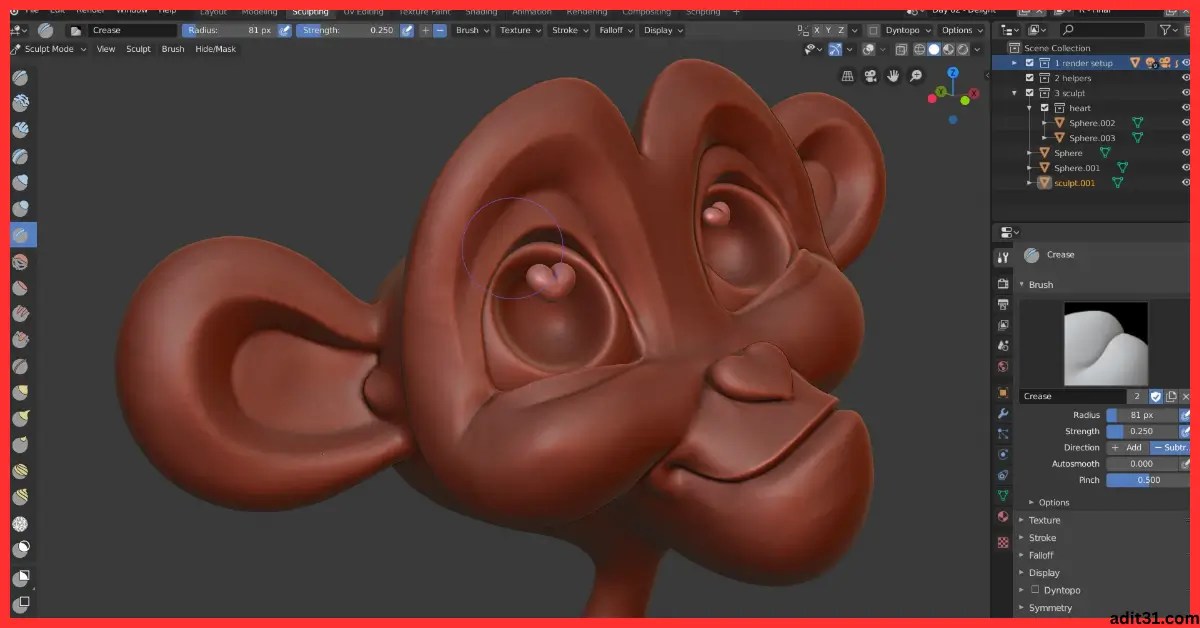Toggle radius pressure sensitivity in header

click(x=284, y=30)
